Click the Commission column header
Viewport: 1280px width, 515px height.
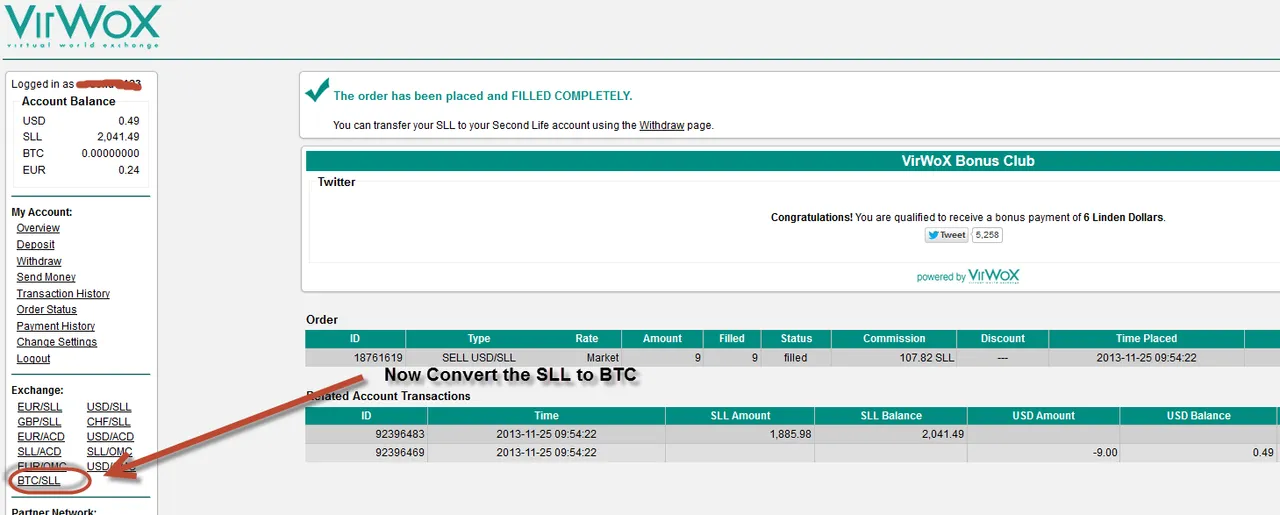tap(894, 339)
